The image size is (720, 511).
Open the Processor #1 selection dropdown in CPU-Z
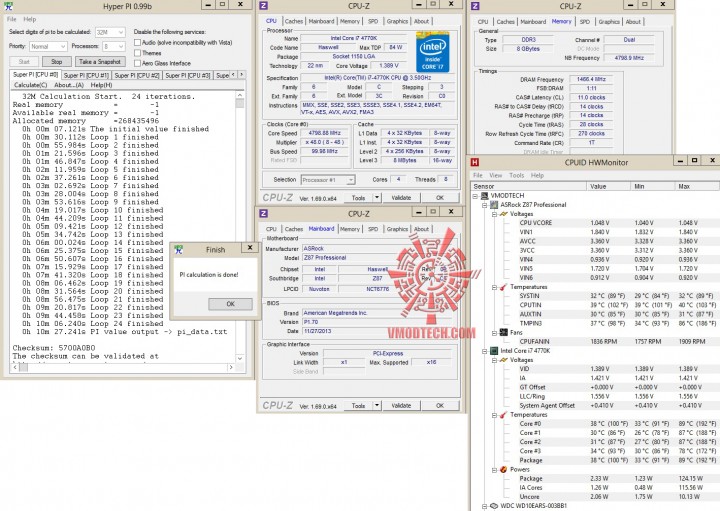328,180
